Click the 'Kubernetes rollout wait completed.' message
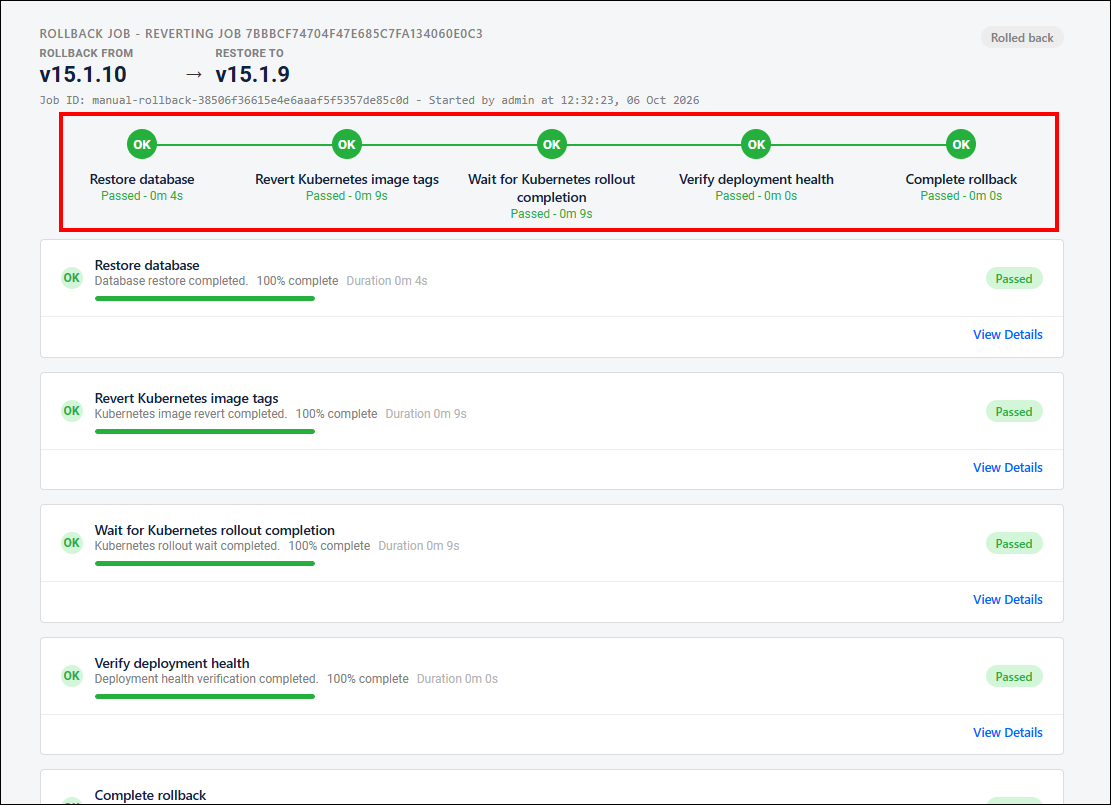The height and width of the screenshot is (805, 1111). click(x=187, y=546)
